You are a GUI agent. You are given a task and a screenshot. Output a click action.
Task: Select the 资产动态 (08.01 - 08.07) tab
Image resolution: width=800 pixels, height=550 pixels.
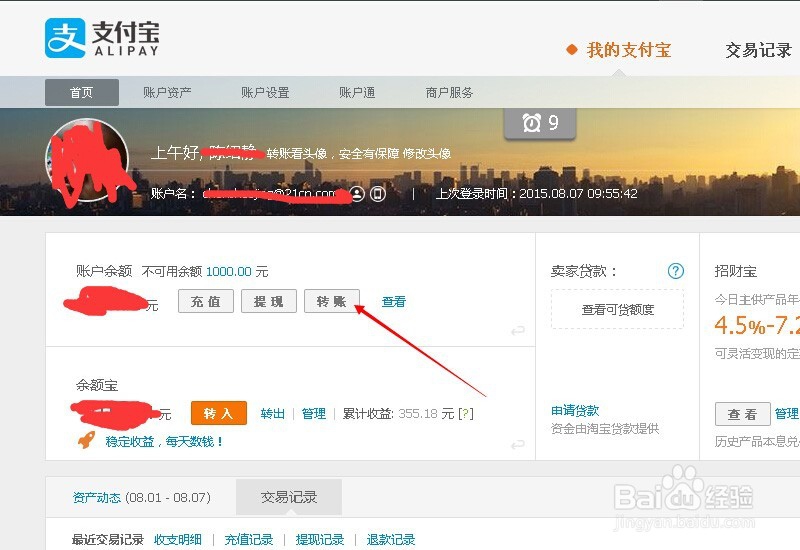141,497
